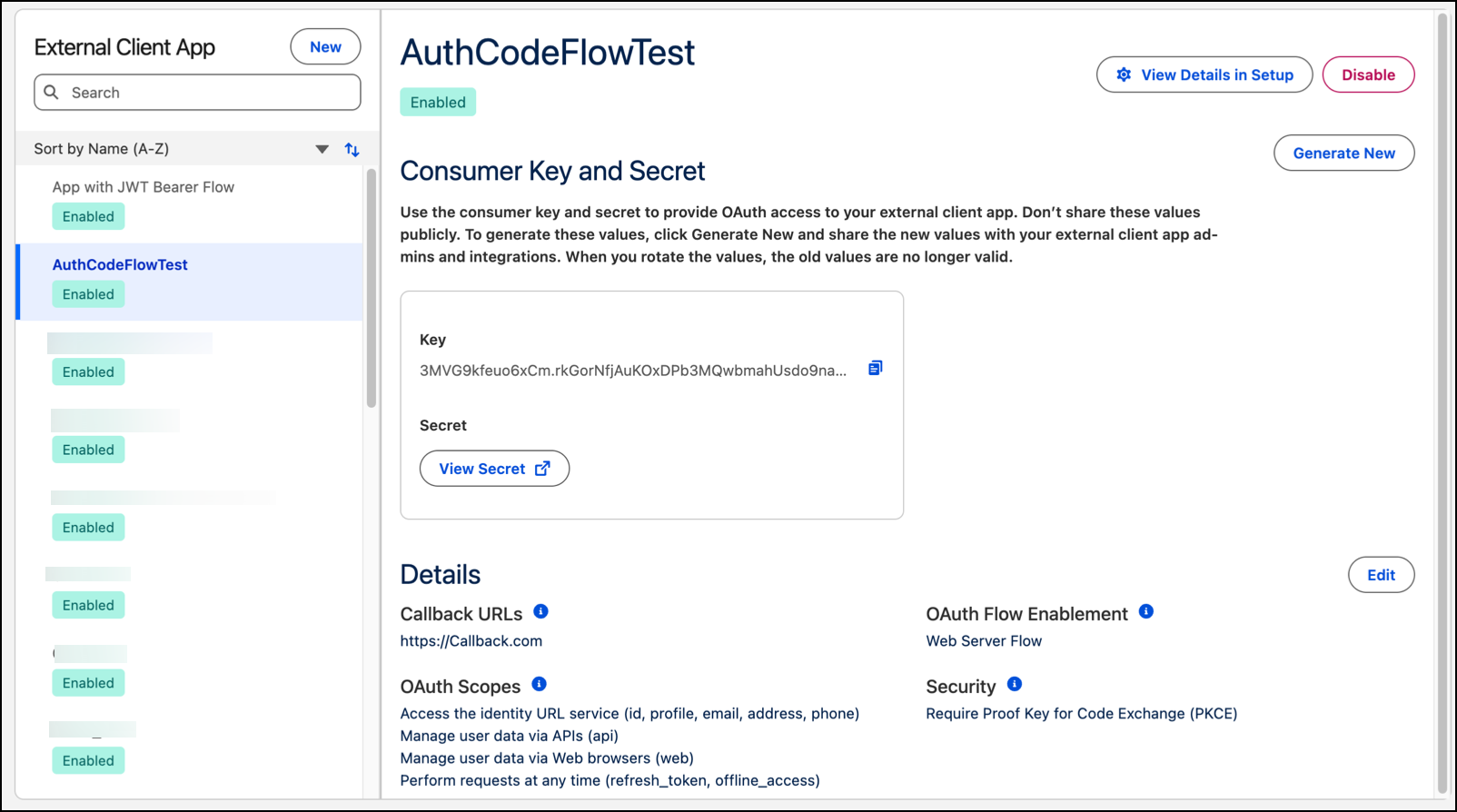Click the app list scrollbar

pos(371,289)
